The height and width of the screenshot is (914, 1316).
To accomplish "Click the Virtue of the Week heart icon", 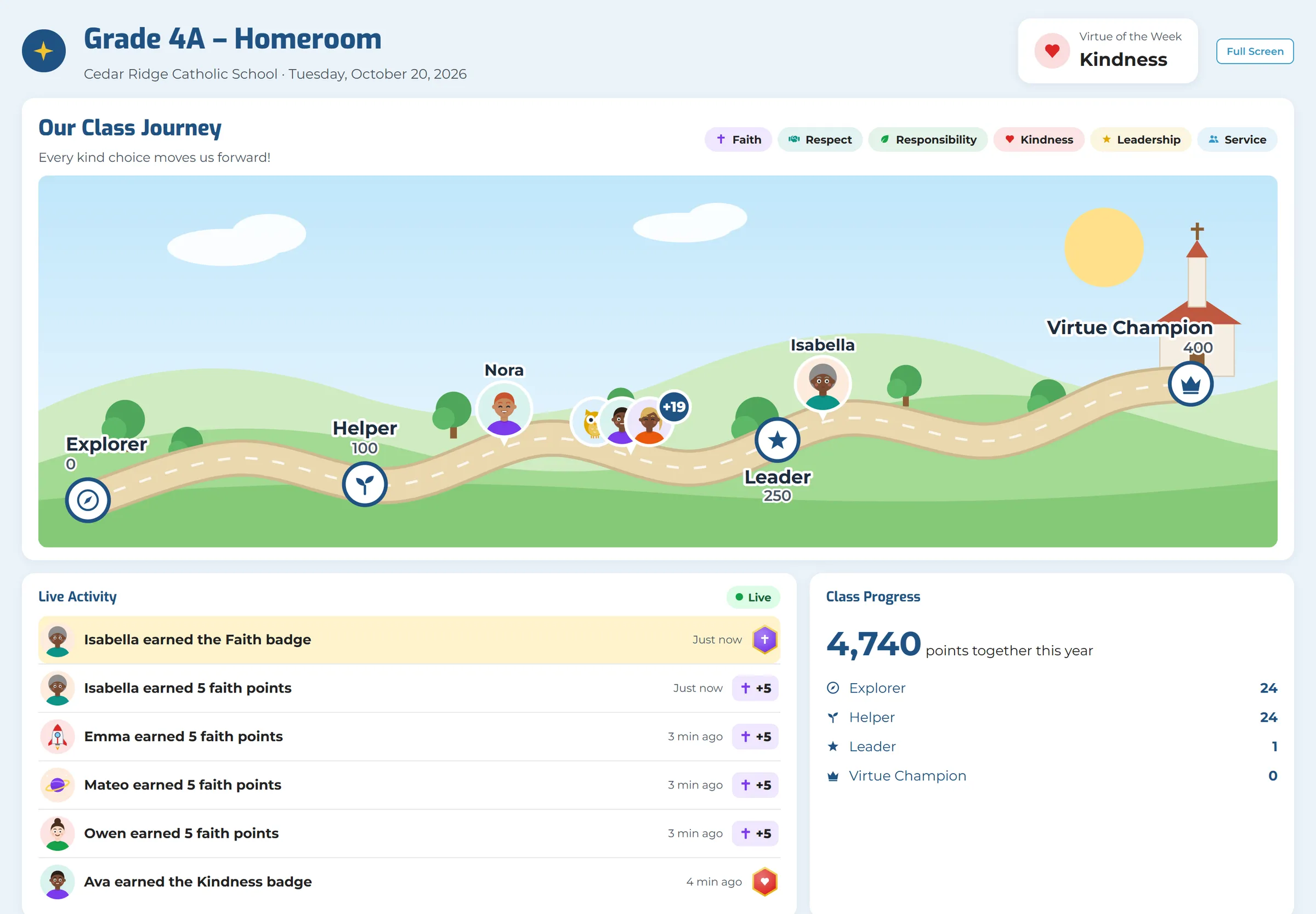I will click(x=1051, y=51).
